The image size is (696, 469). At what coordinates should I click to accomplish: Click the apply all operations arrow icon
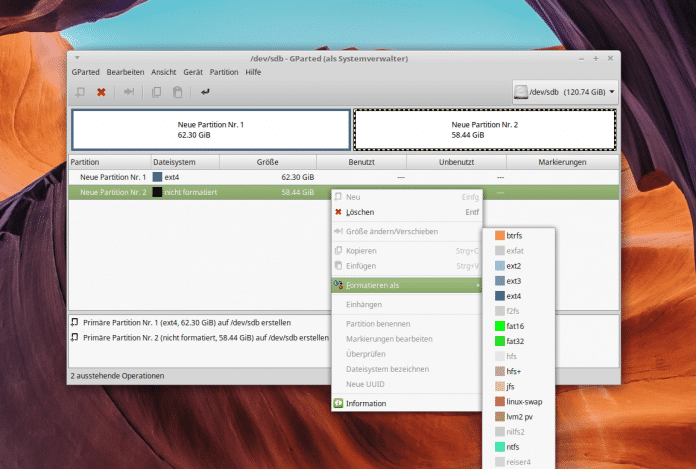205,92
